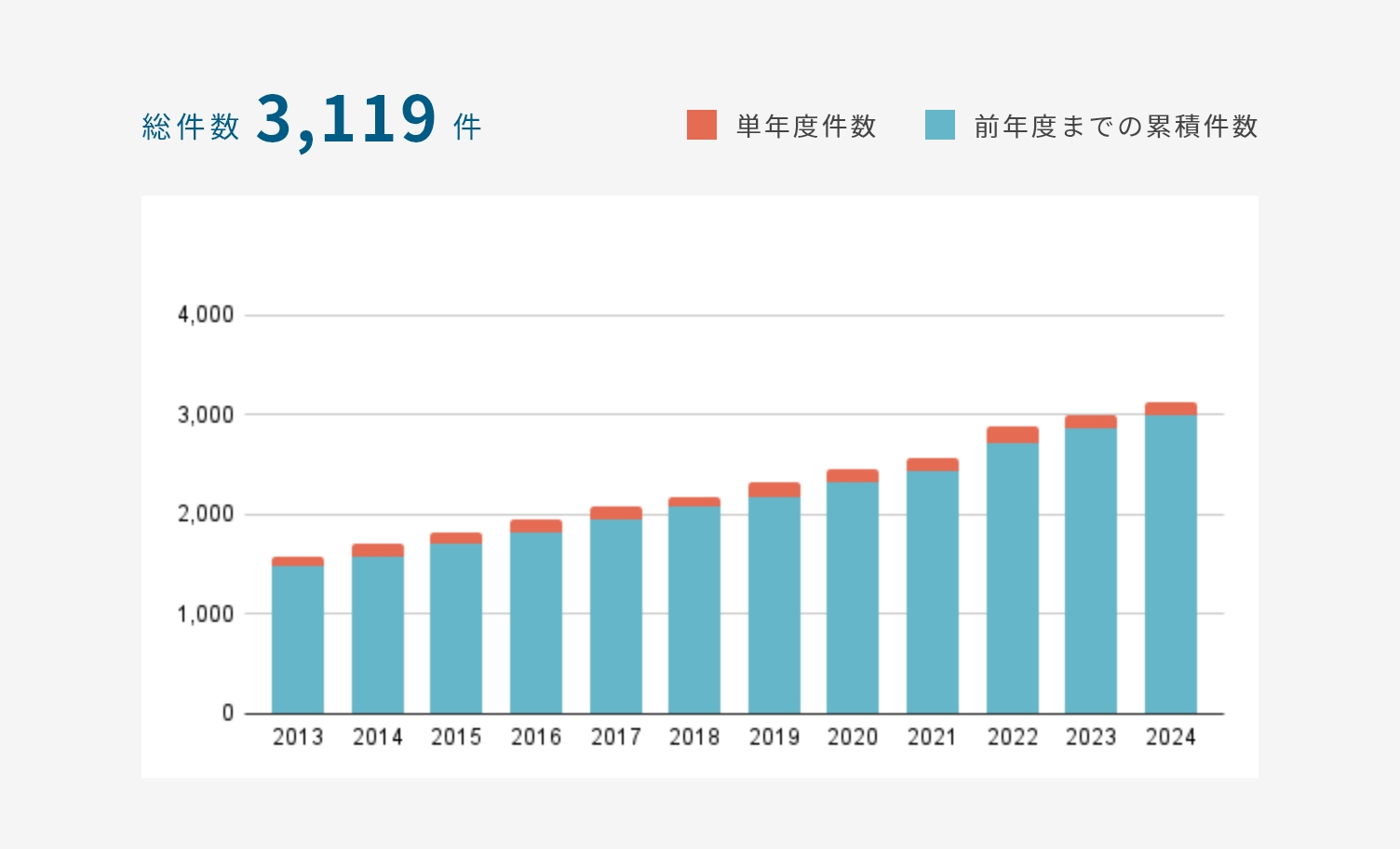Select the 2017 bar in chart

(x=616, y=610)
